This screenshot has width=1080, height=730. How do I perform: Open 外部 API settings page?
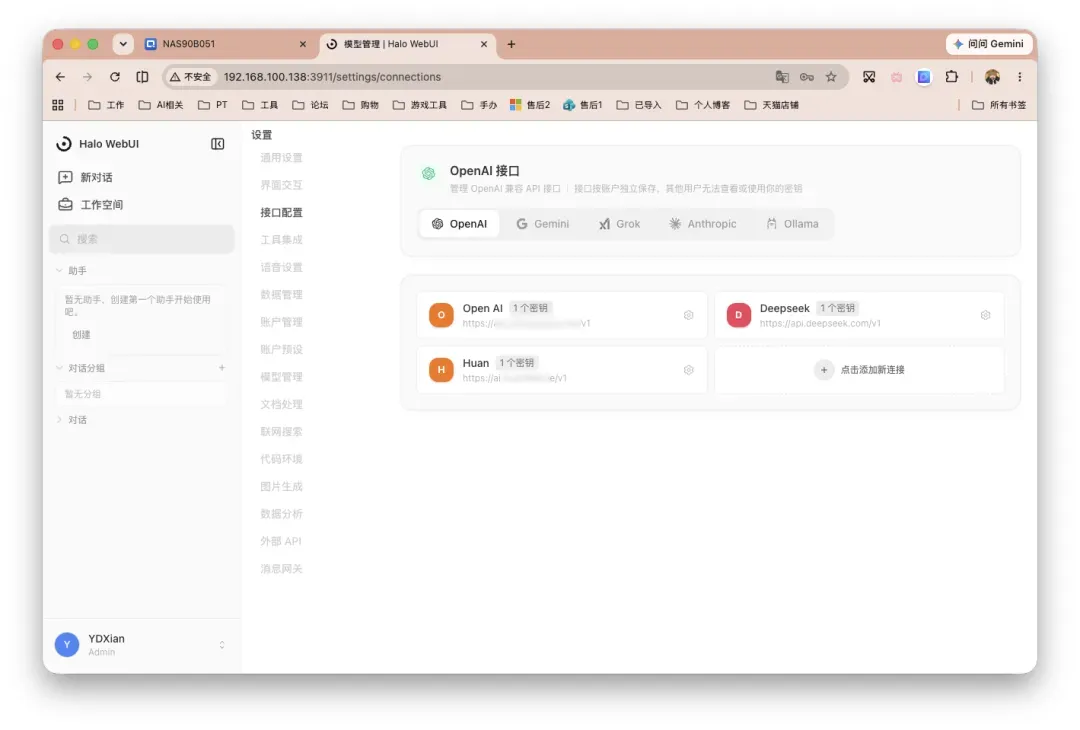(281, 541)
